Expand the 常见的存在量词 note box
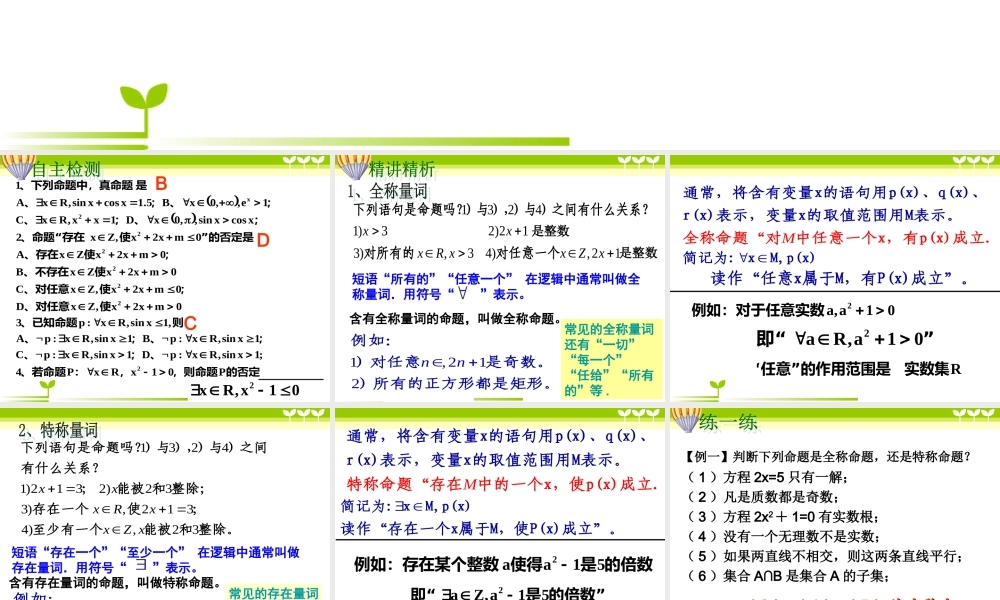This screenshot has height=600, width=1000. coord(273,592)
